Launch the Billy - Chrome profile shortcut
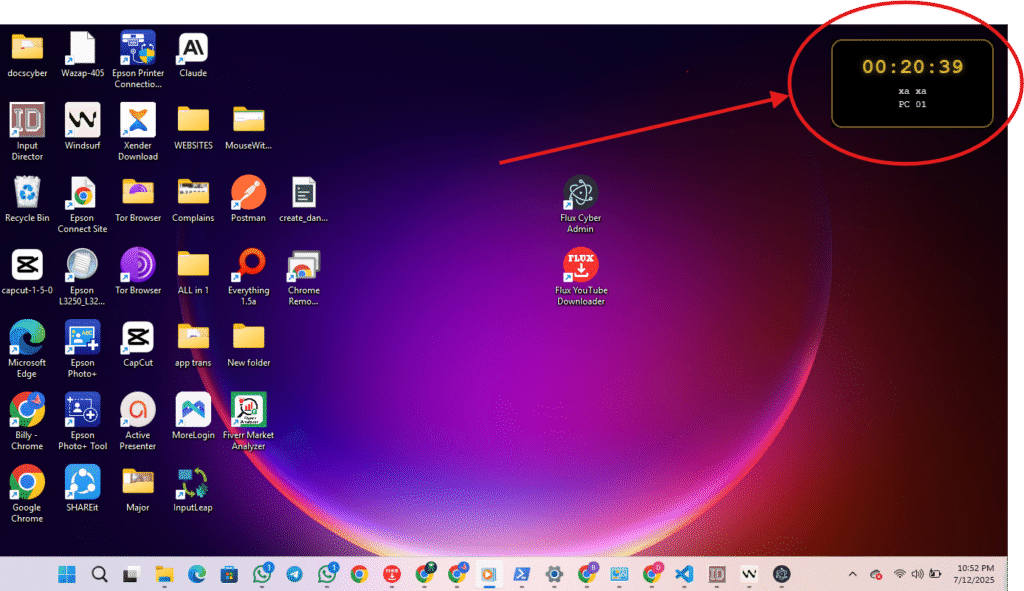The height and width of the screenshot is (591, 1024). (27, 410)
